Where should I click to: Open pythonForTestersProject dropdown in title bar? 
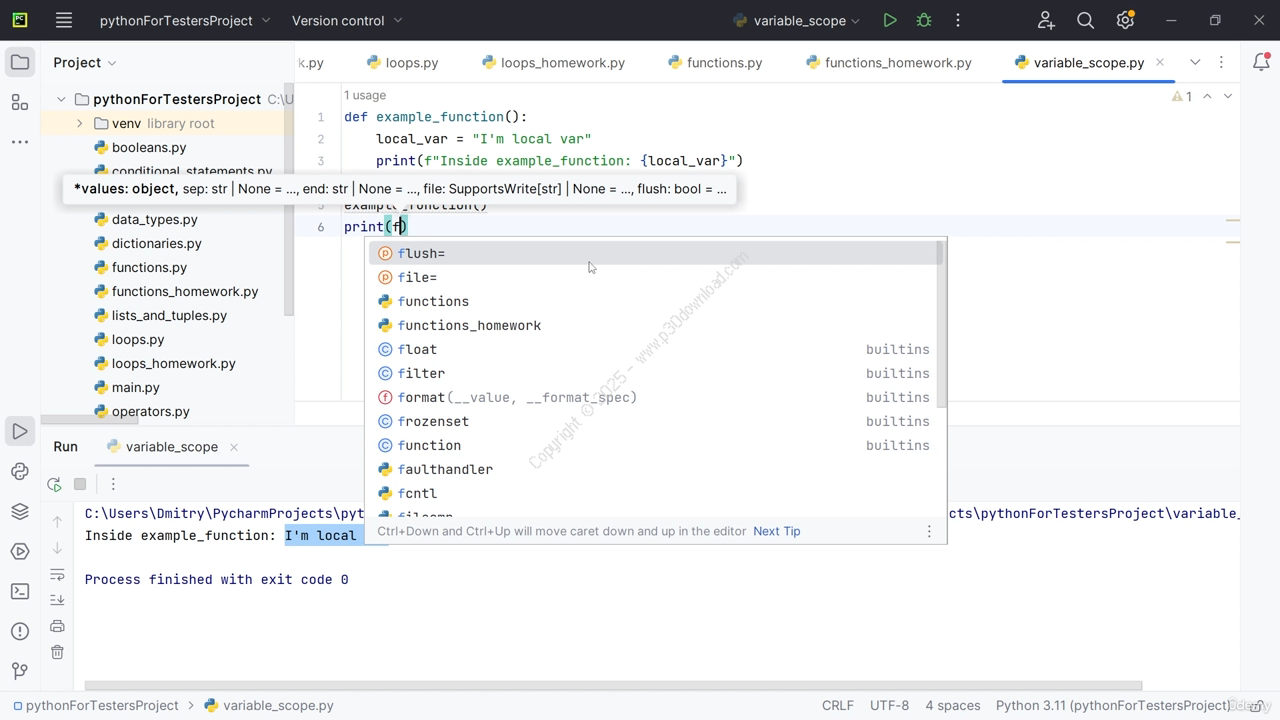pyautogui.click(x=185, y=20)
